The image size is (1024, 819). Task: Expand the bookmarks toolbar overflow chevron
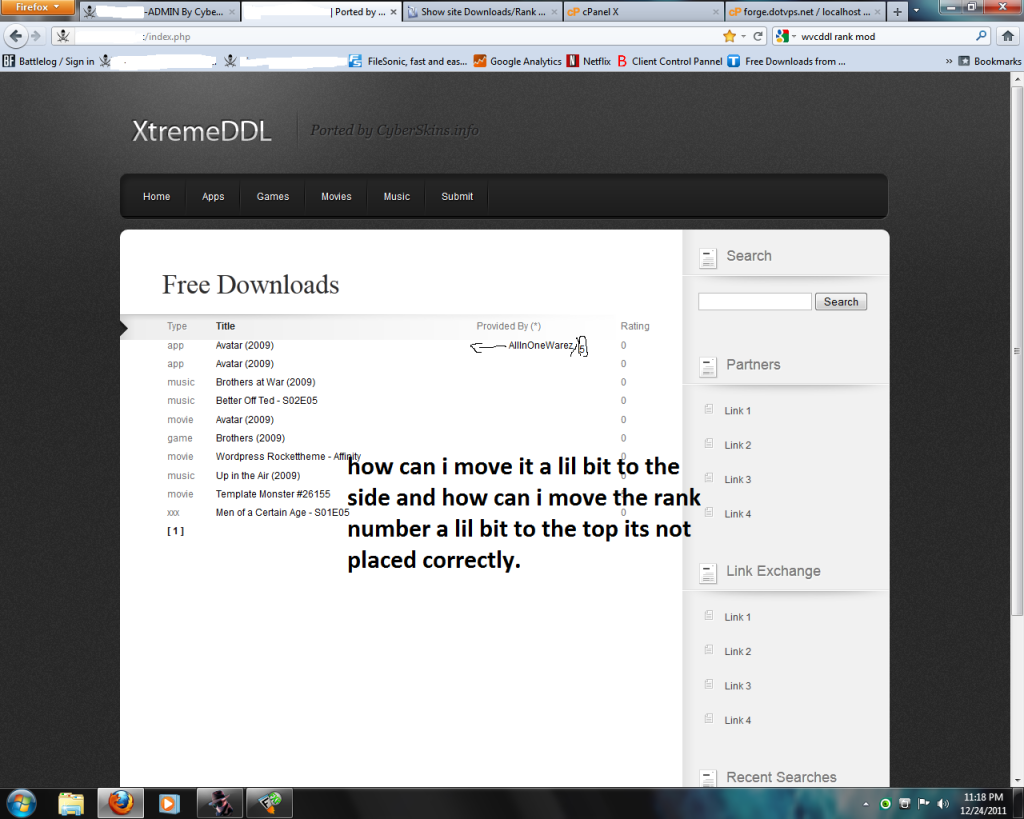pyautogui.click(x=948, y=61)
